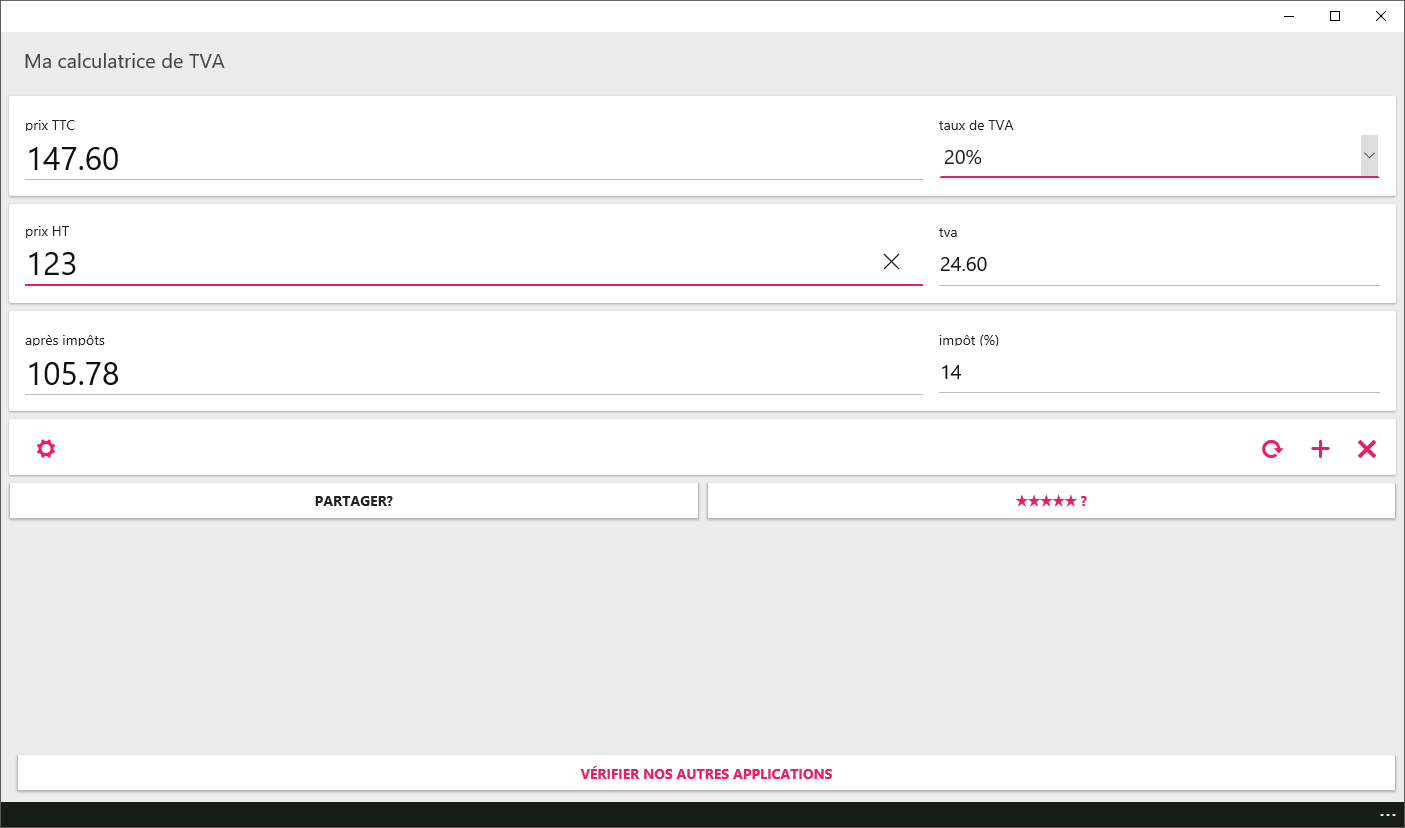Maximize the application window
1405x828 pixels.
pos(1335,16)
